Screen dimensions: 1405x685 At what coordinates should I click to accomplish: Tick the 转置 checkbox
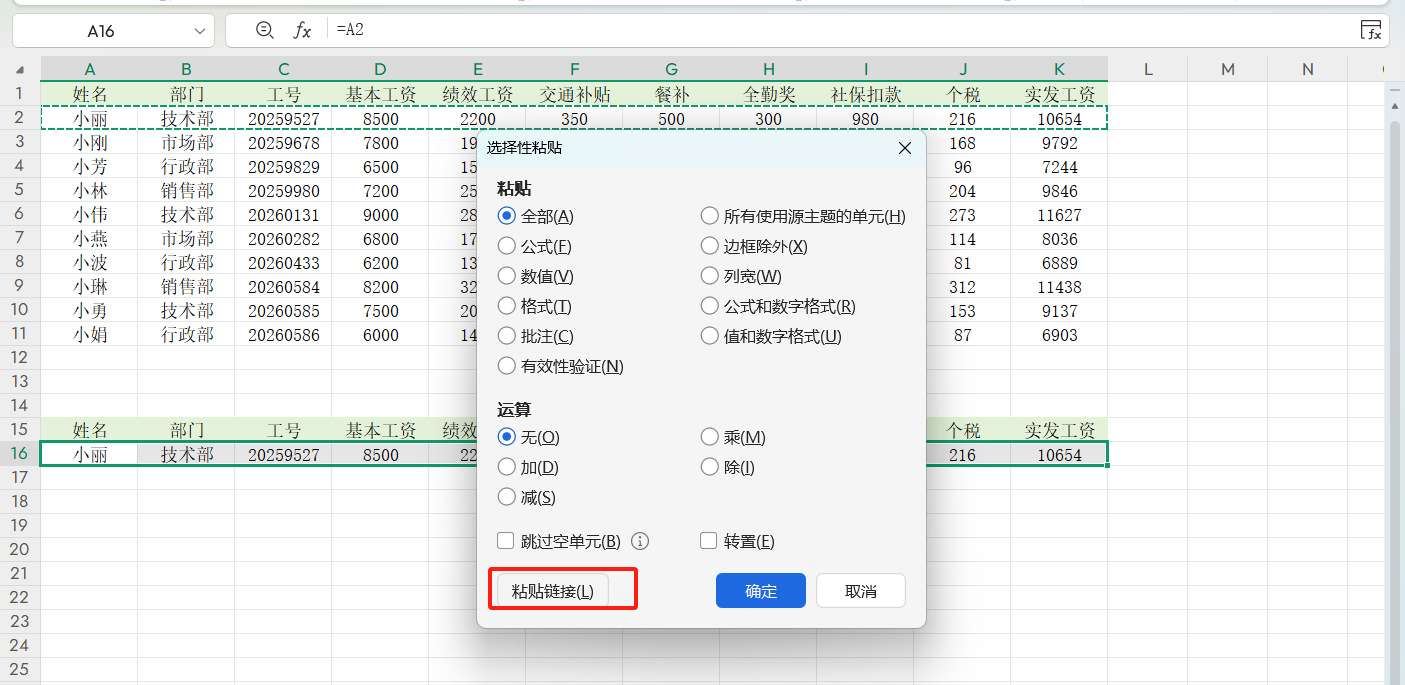pos(709,541)
